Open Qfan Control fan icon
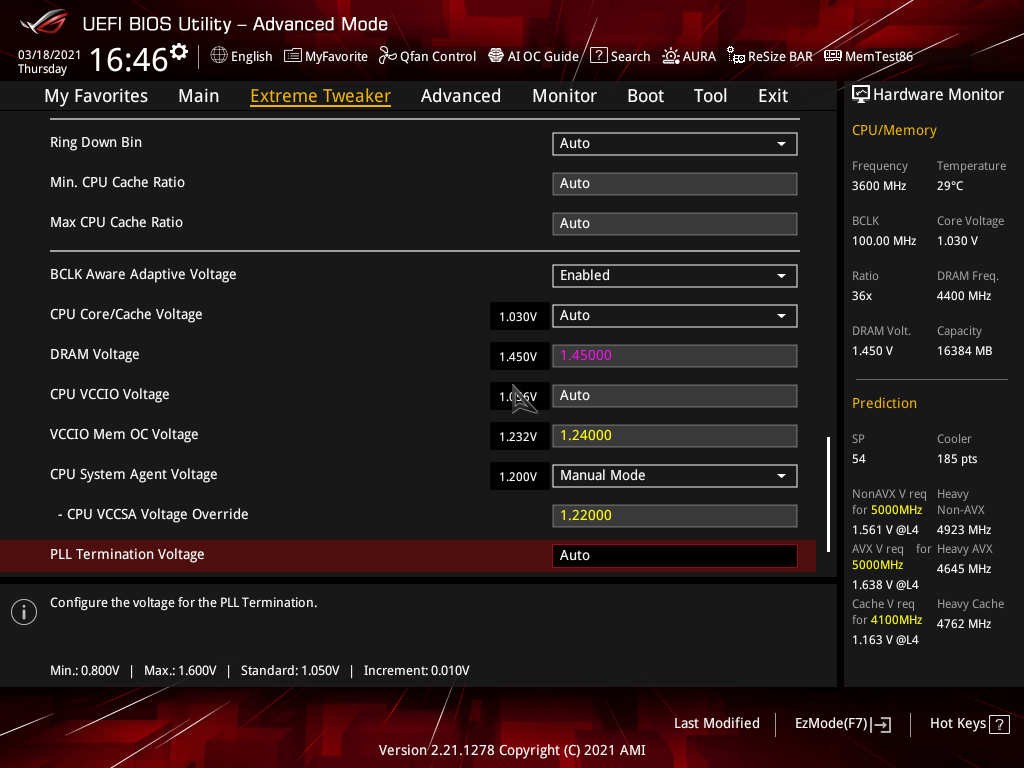Screen dimensions: 1024x768 [387, 56]
